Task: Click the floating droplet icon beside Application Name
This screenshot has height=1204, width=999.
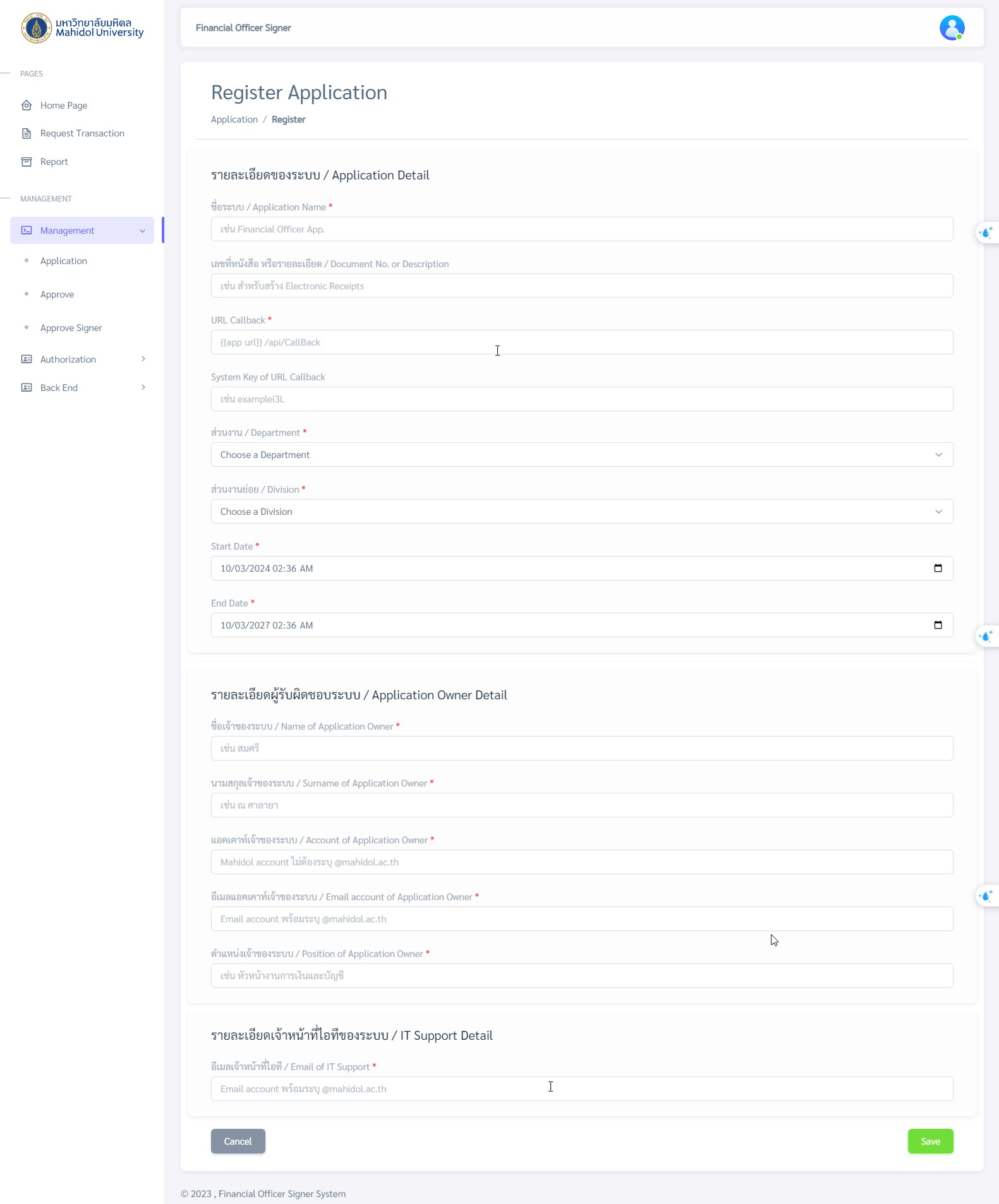Action: coord(986,233)
